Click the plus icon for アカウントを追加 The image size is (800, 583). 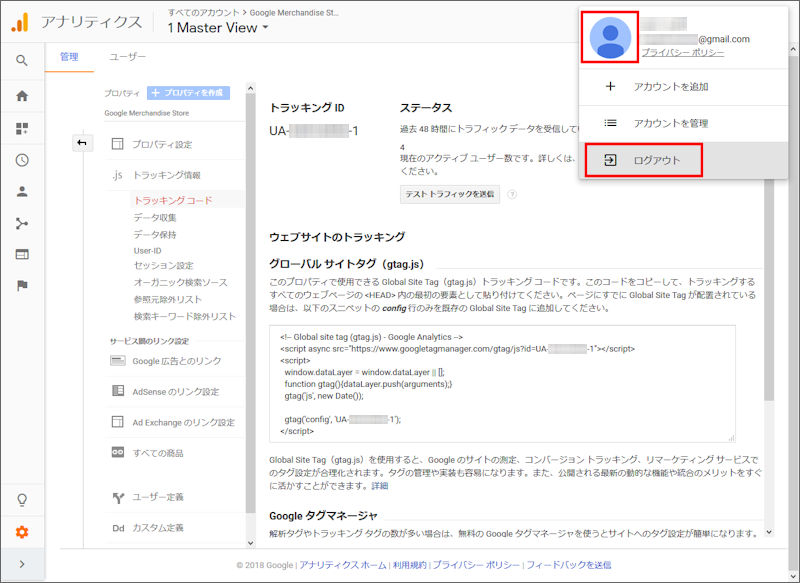tap(610, 87)
